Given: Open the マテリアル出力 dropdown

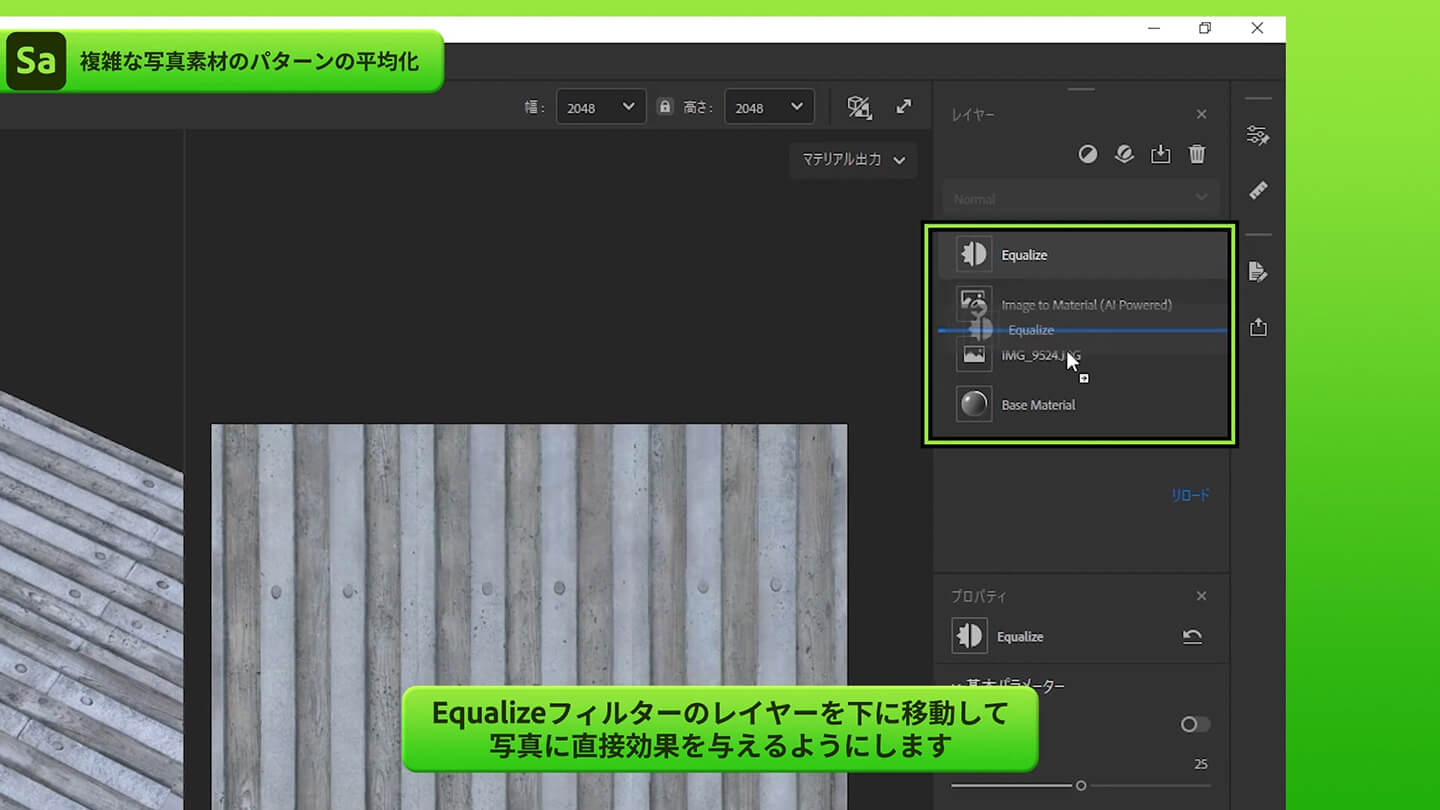Looking at the screenshot, I should [853, 160].
